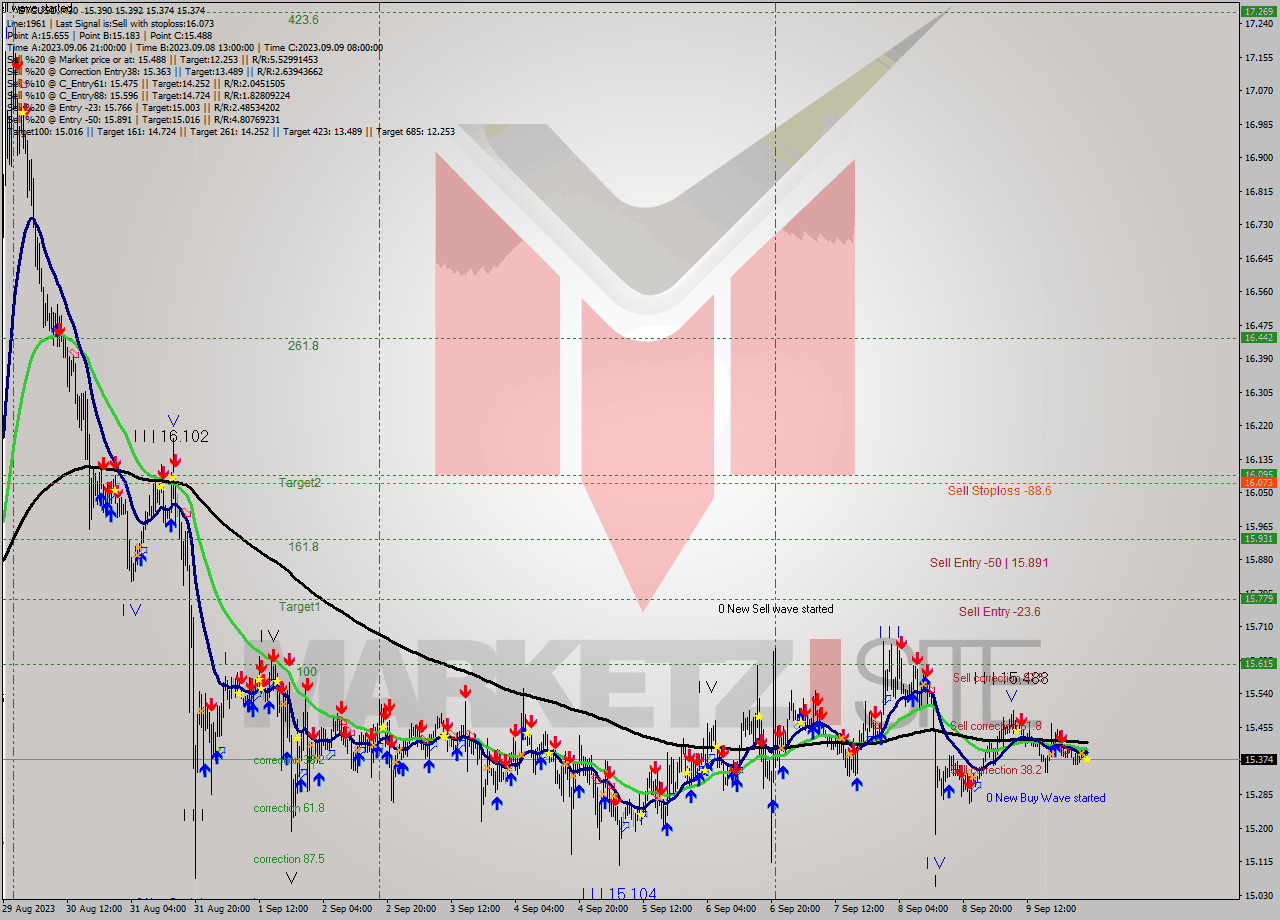Click the green 16.442 price tag

tap(1259, 338)
